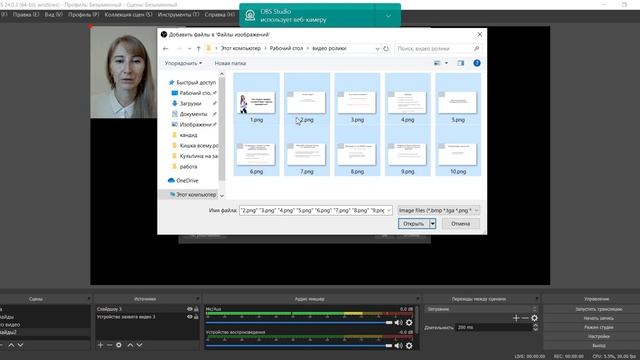Mute the Mic/Aux speaker icon
Viewport: 640px width, 360px height.
click(x=398, y=322)
